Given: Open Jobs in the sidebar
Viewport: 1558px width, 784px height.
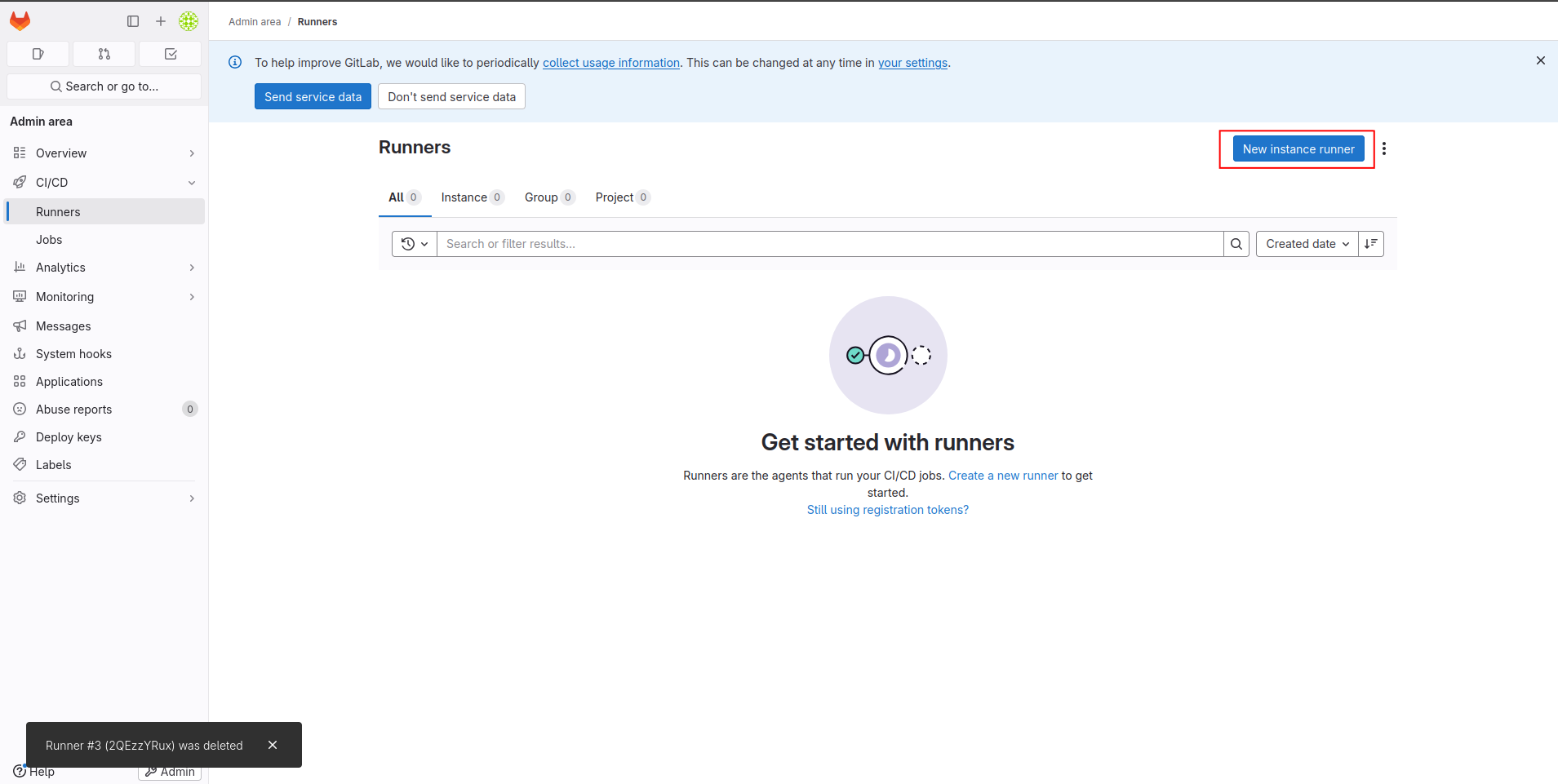Looking at the screenshot, I should [x=104, y=240].
